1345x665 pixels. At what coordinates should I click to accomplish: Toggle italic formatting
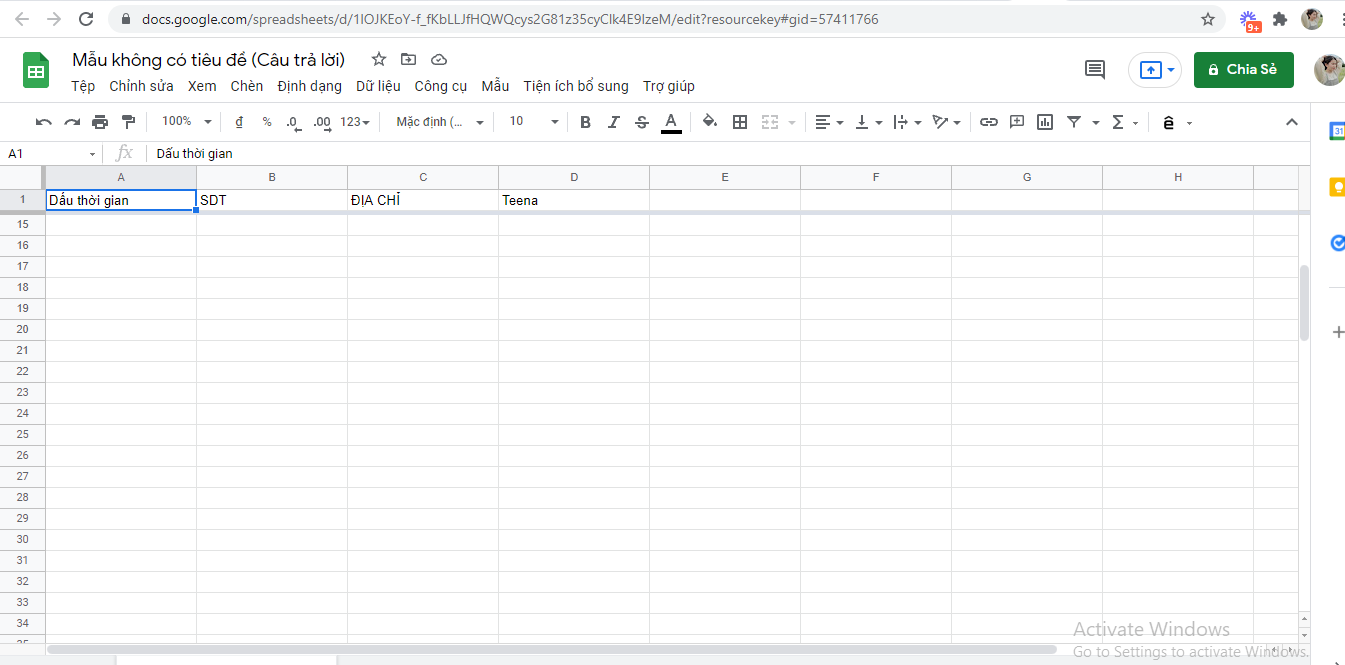613,122
